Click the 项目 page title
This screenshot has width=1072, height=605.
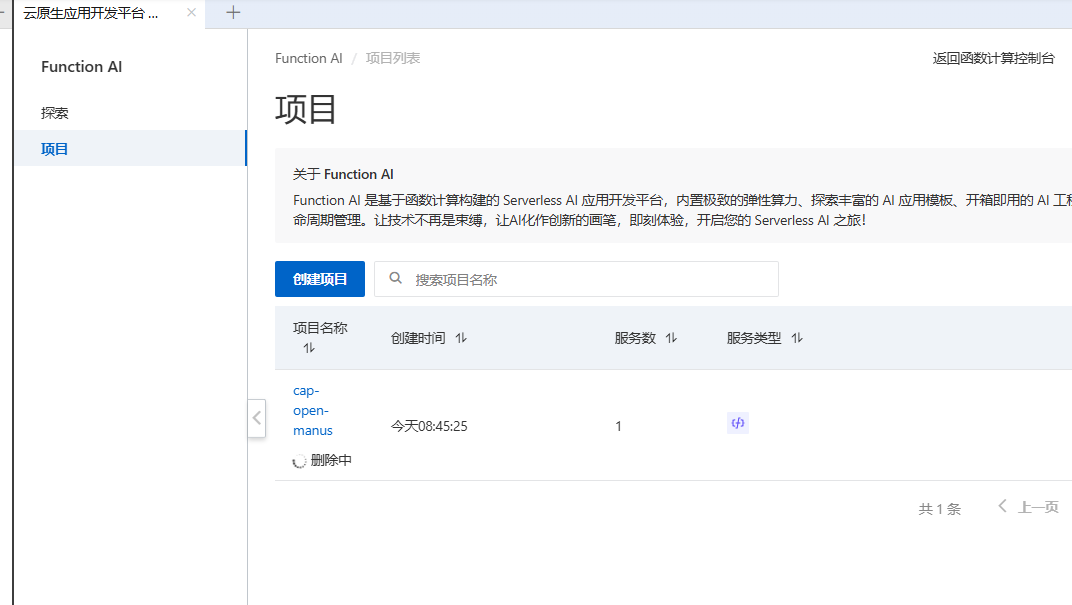[305, 109]
